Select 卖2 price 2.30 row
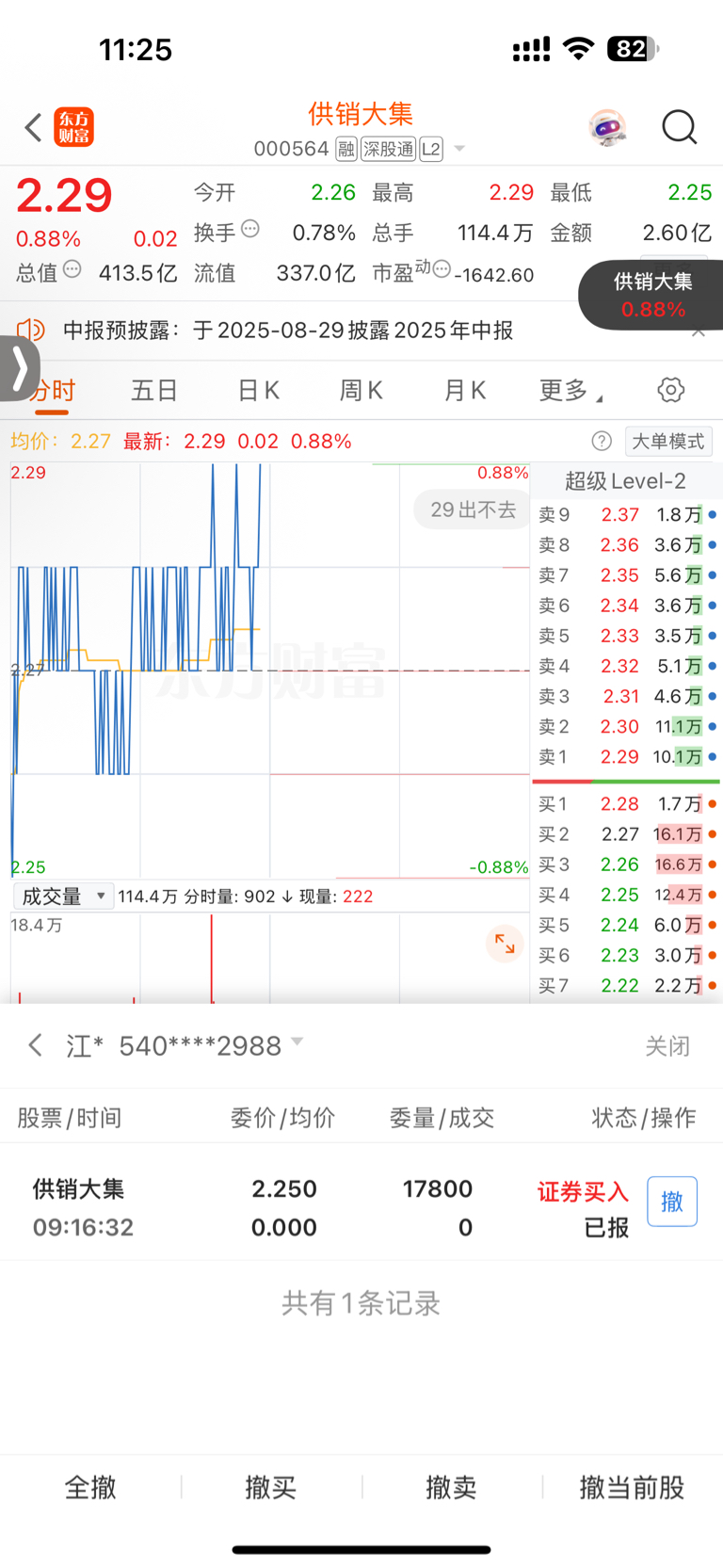This screenshot has width=723, height=1568. [628, 726]
